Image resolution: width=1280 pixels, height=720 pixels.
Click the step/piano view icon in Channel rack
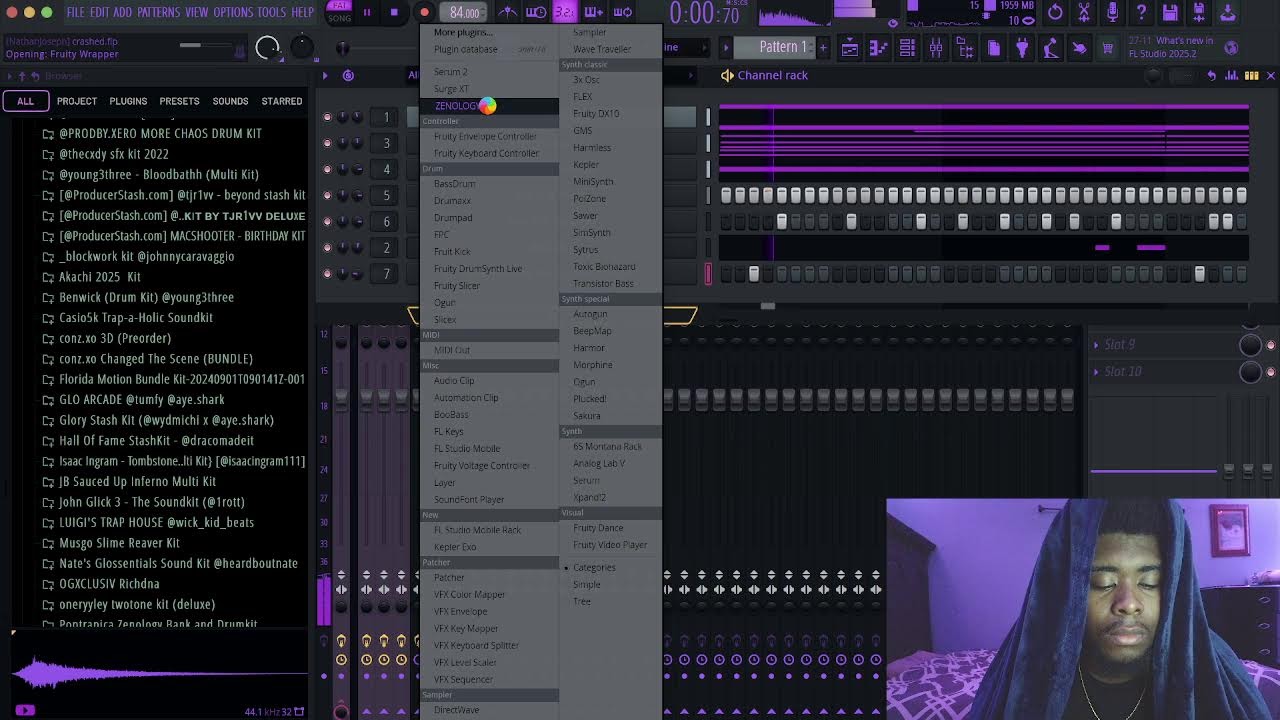(x=1251, y=75)
